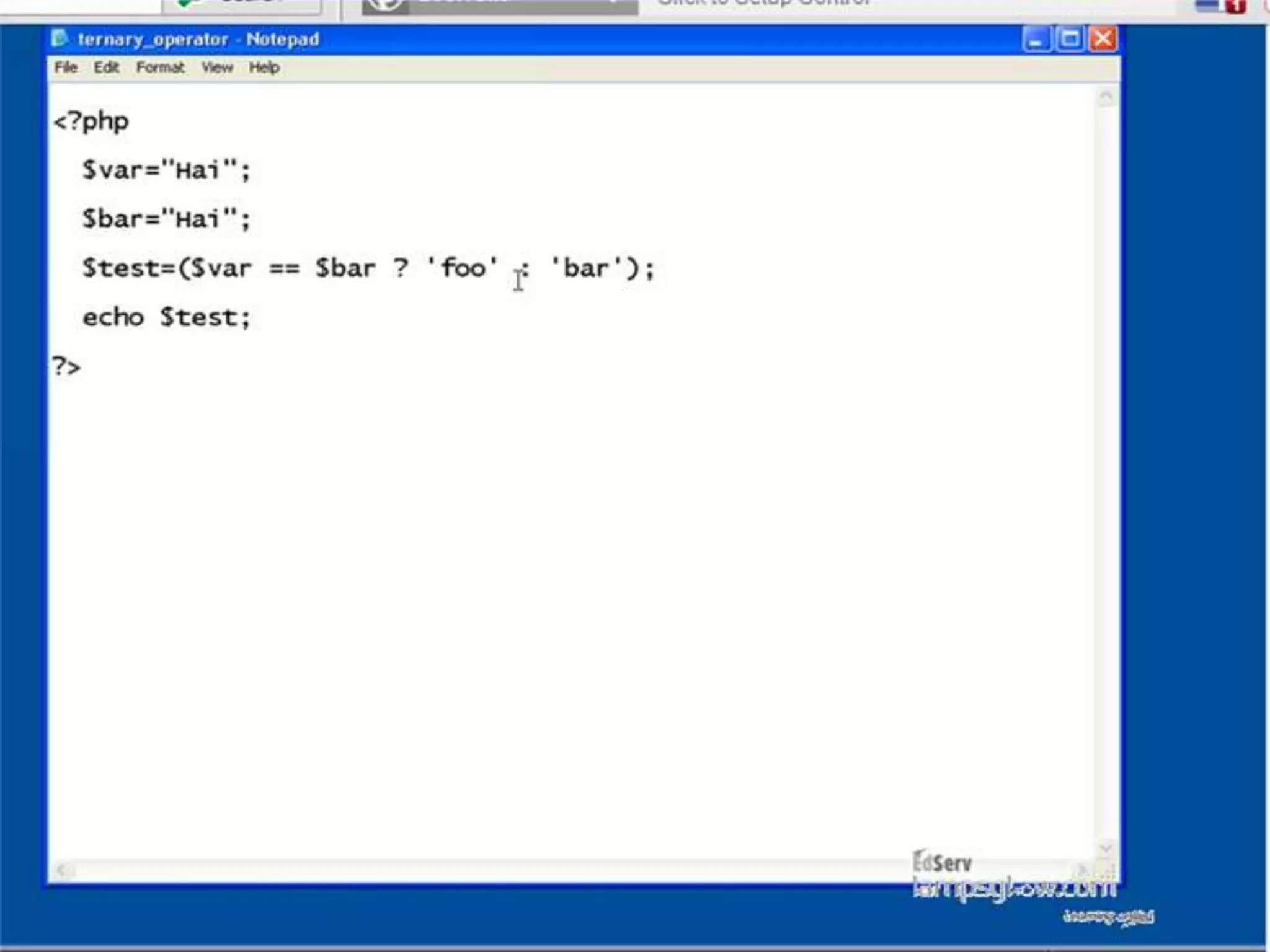The height and width of the screenshot is (952, 1270).
Task: Place cursor in '$var="Hai";' line
Action: 166,169
